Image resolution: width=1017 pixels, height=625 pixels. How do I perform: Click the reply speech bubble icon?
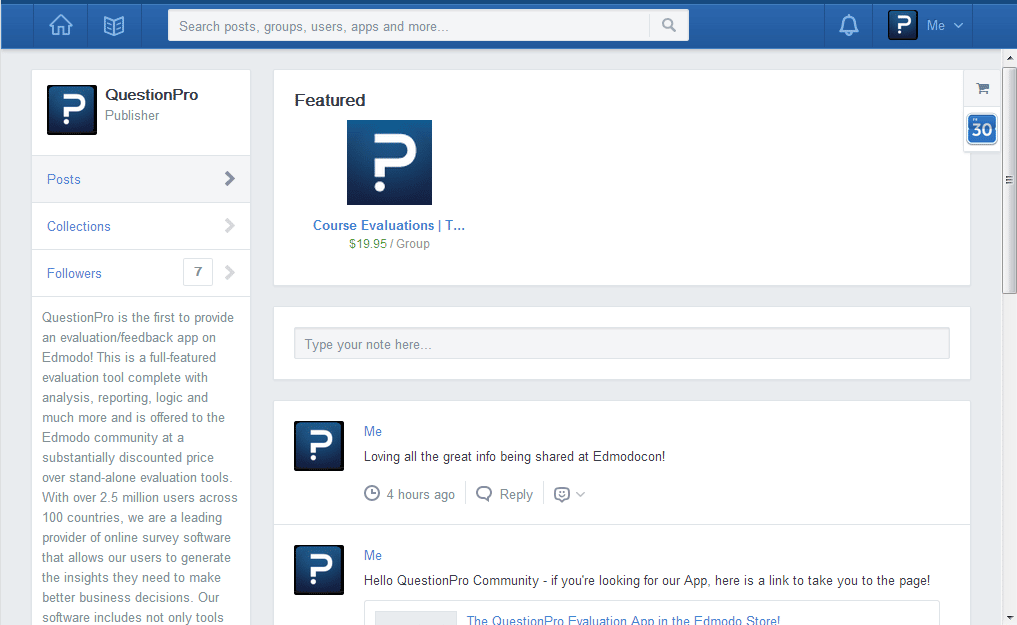point(484,494)
